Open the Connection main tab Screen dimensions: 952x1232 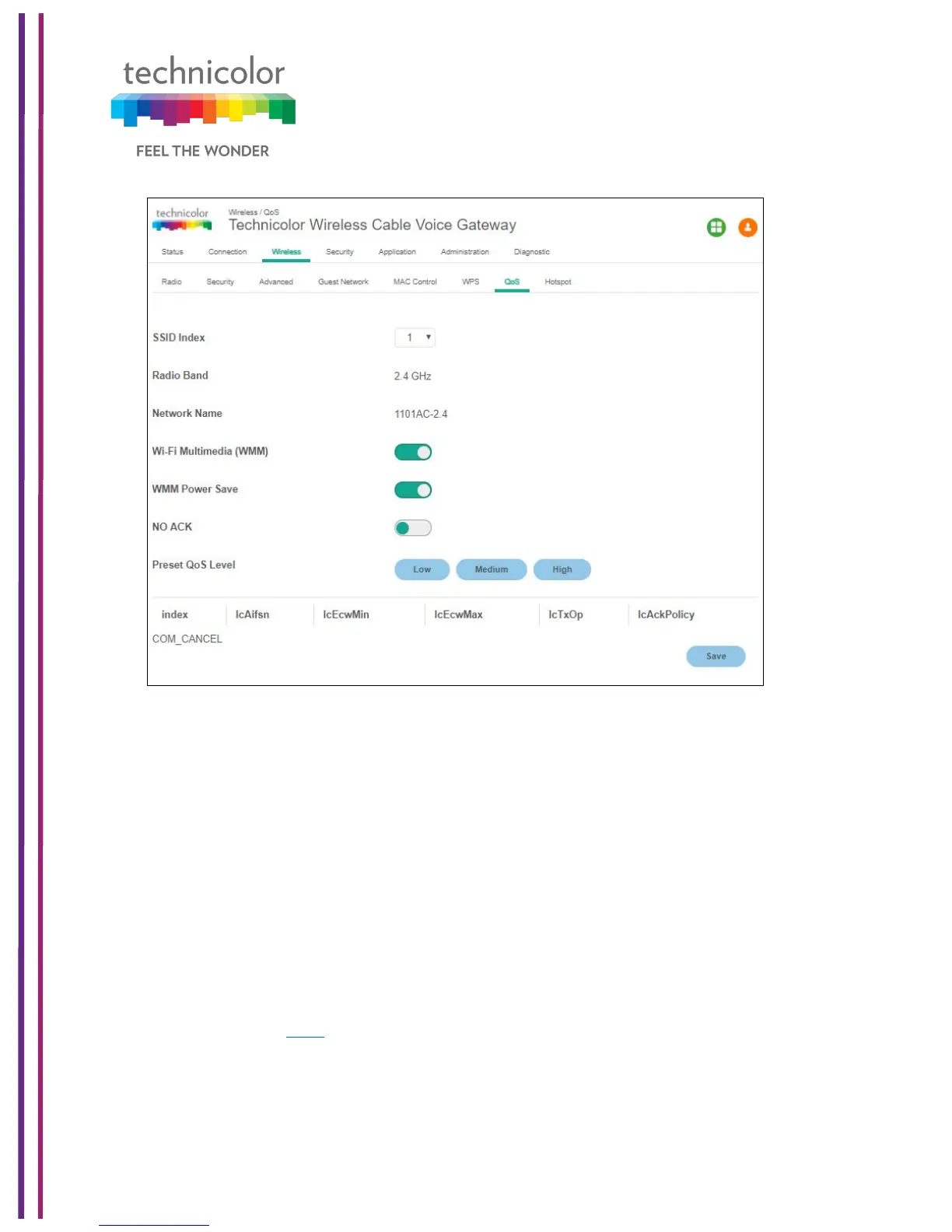pos(227,252)
